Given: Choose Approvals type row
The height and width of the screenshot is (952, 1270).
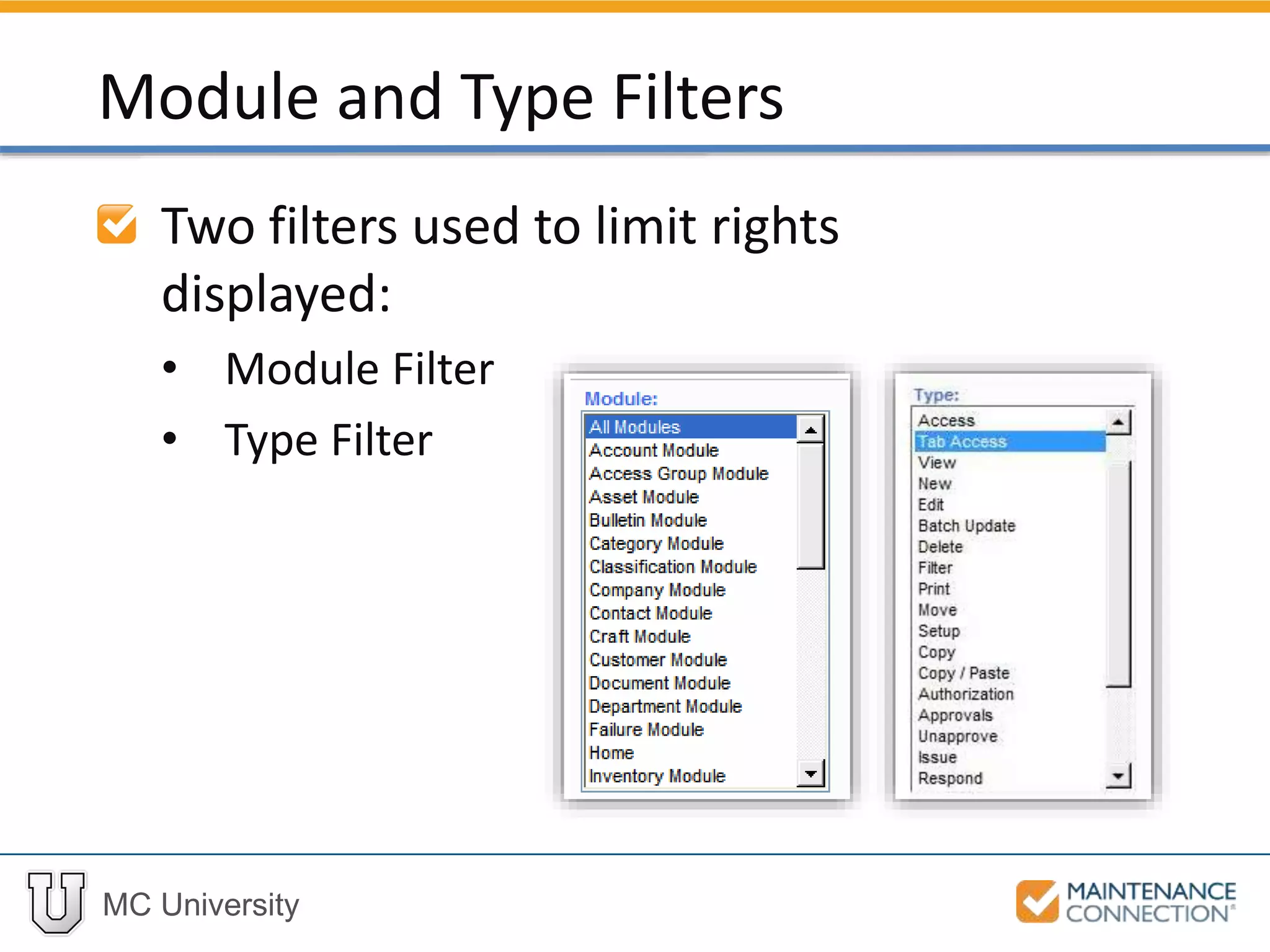Looking at the screenshot, I should point(1010,716).
